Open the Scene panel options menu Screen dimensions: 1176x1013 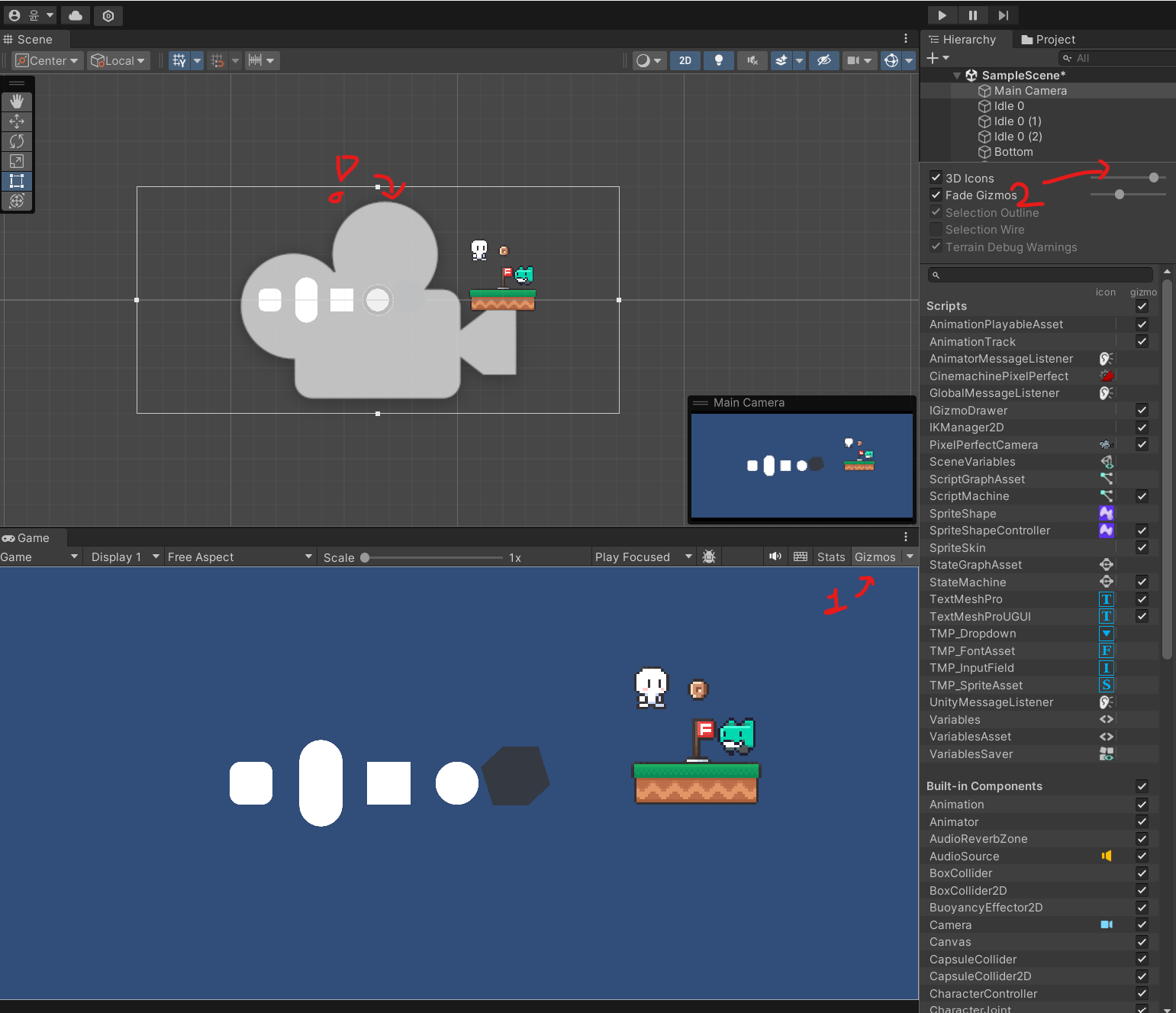click(906, 38)
